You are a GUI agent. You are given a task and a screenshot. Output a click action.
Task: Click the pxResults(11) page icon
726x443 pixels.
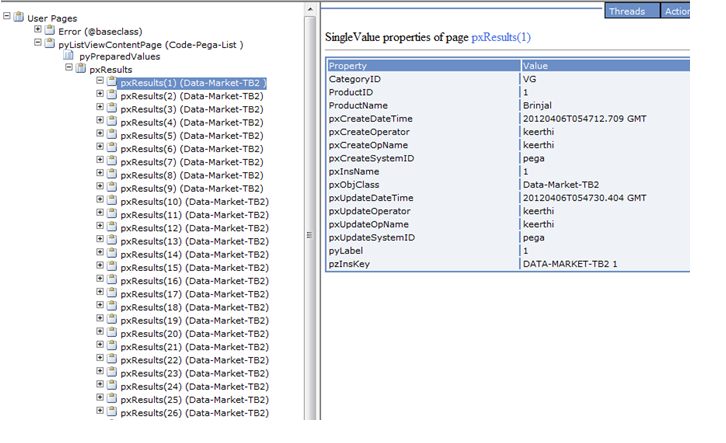tap(112, 213)
